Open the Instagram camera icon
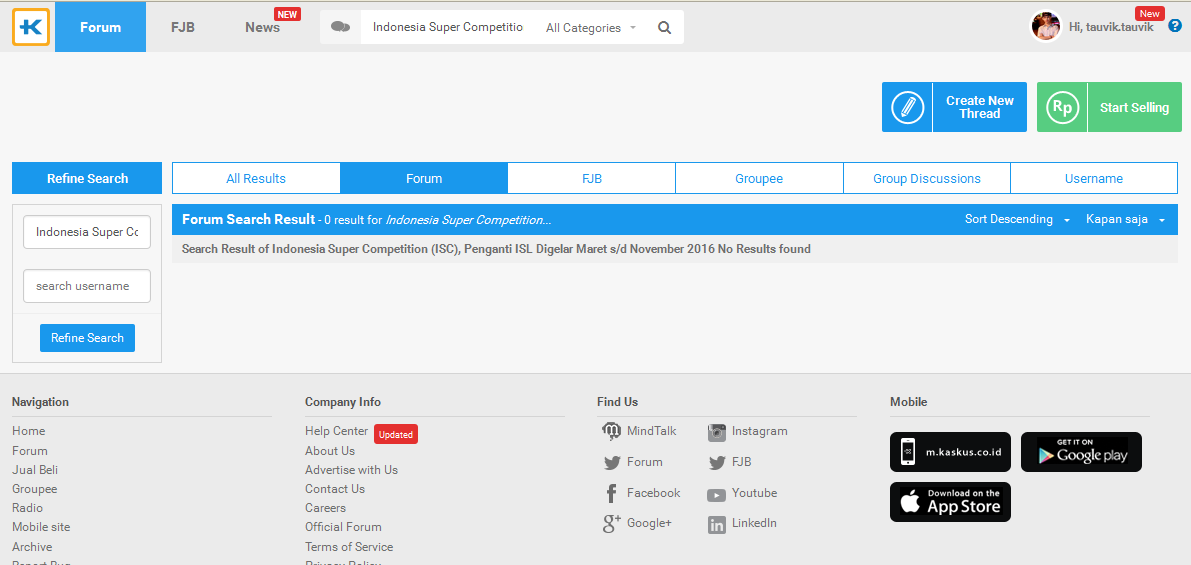 [x=717, y=432]
